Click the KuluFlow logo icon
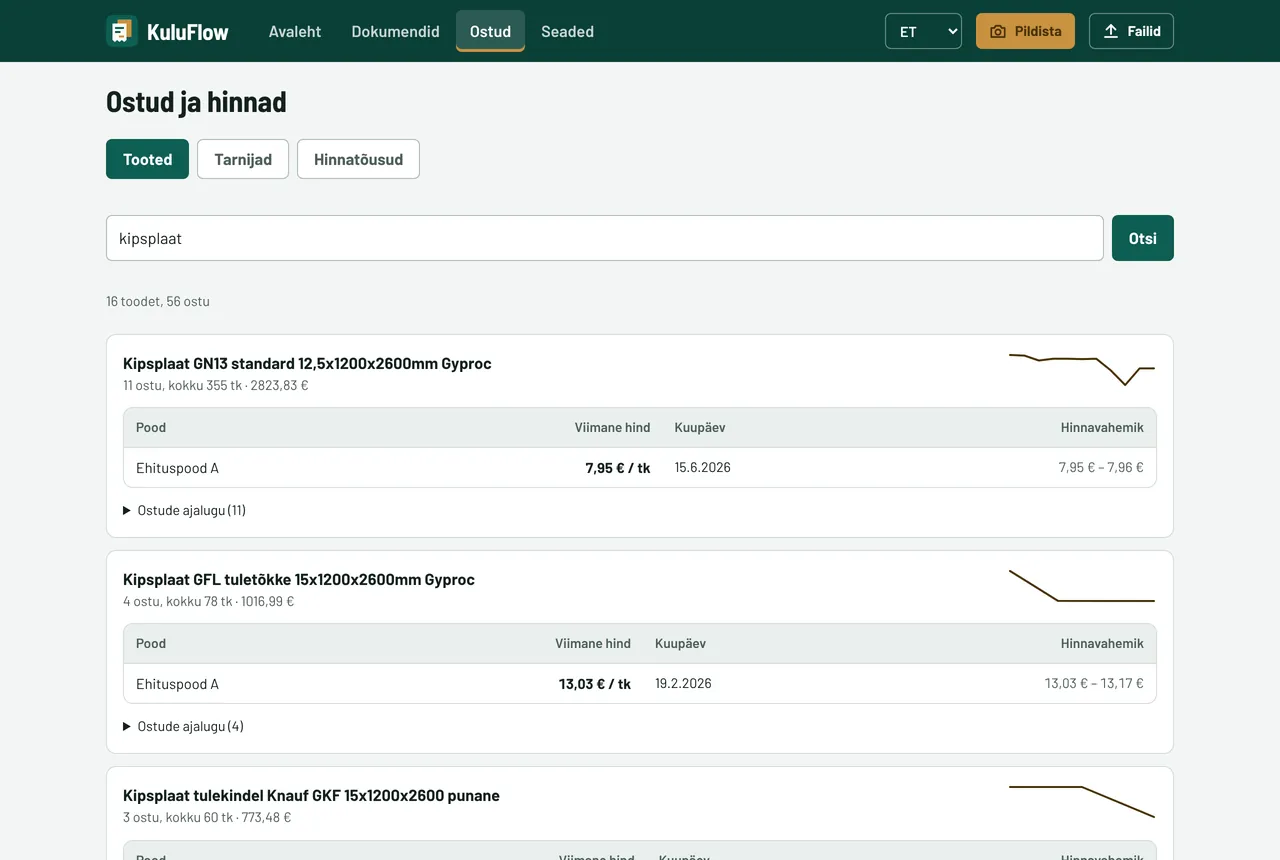The height and width of the screenshot is (860, 1280). coord(122,31)
